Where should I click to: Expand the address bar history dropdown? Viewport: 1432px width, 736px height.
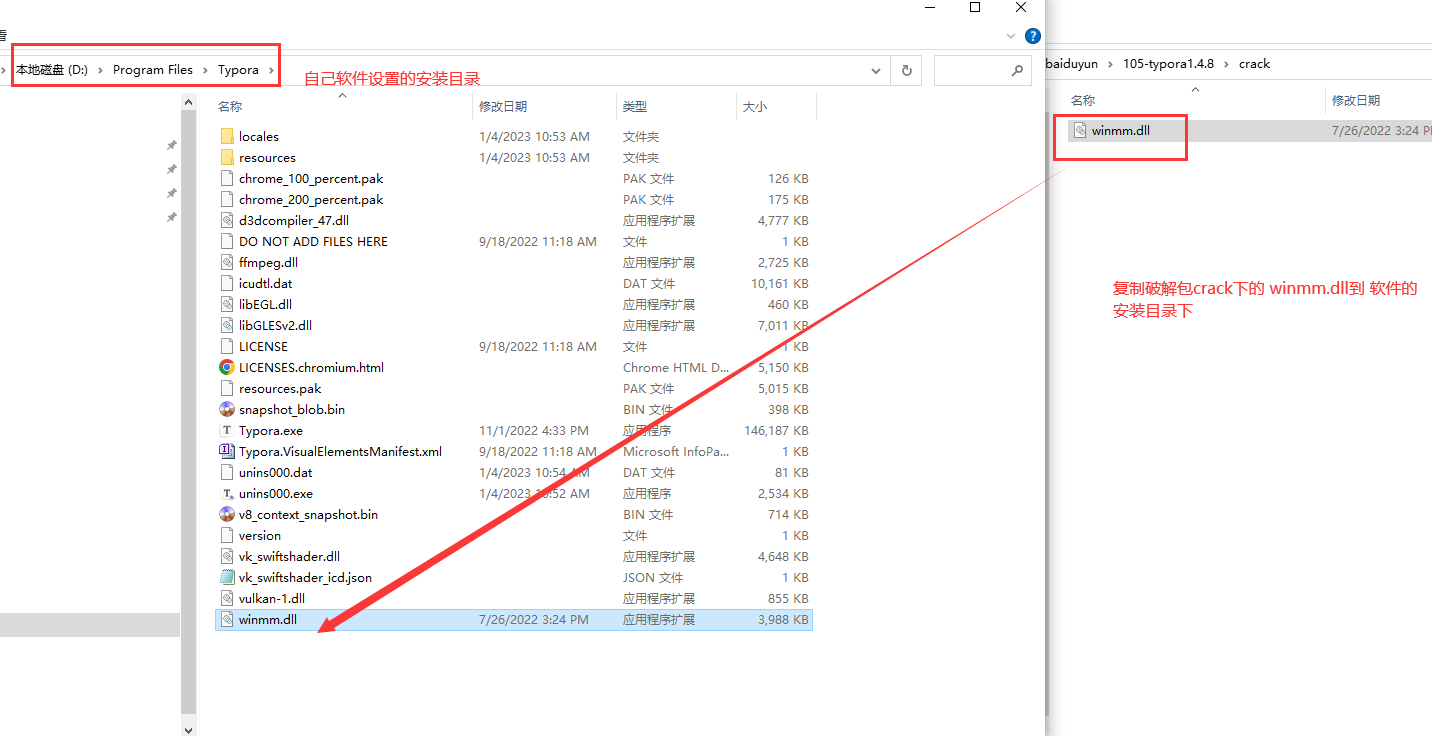click(876, 70)
